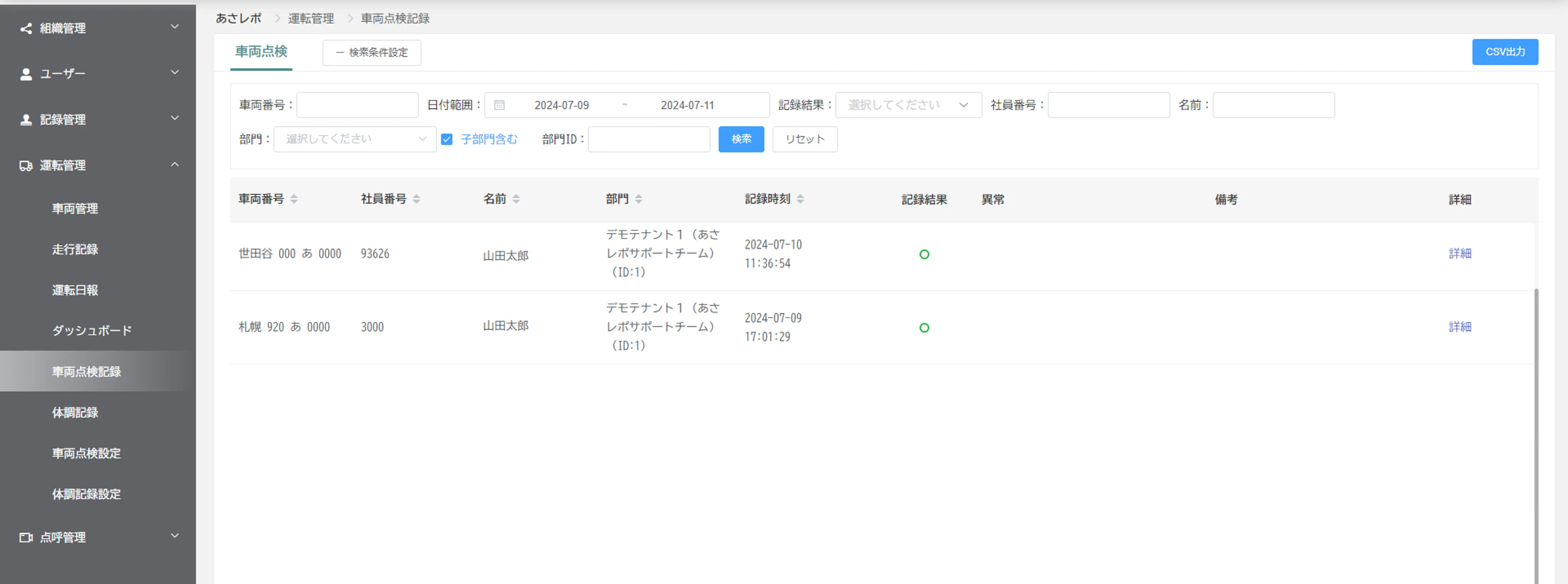Open 体調記録設定 in sidebar
1568x584 pixels.
pos(87,494)
